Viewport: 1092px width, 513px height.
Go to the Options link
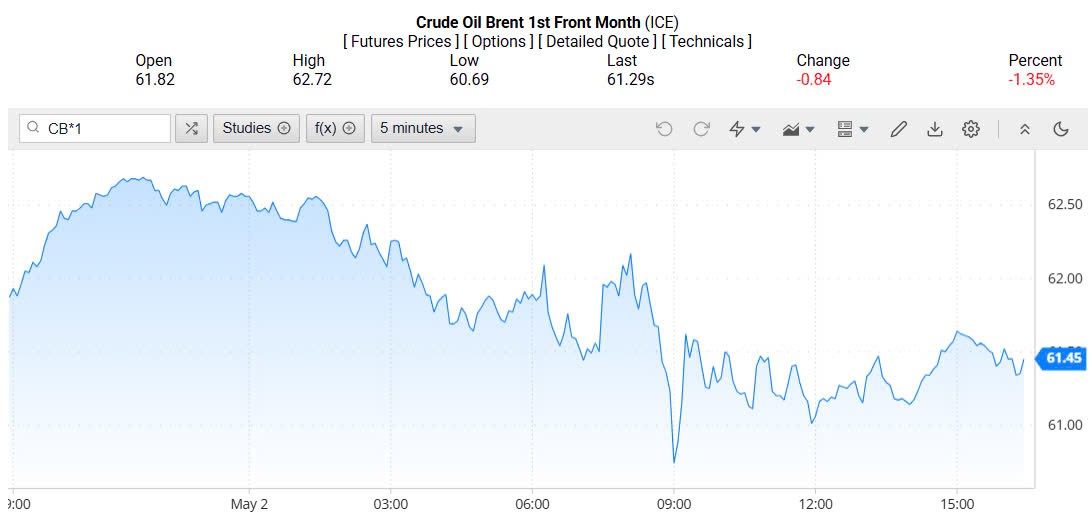pos(498,41)
